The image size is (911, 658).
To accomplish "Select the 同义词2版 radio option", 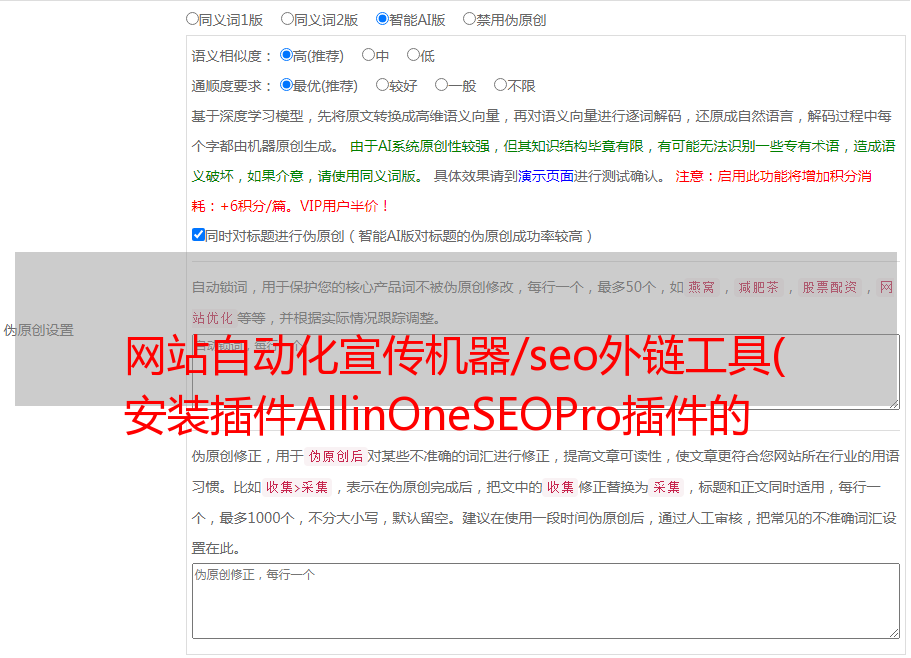I will click(287, 19).
